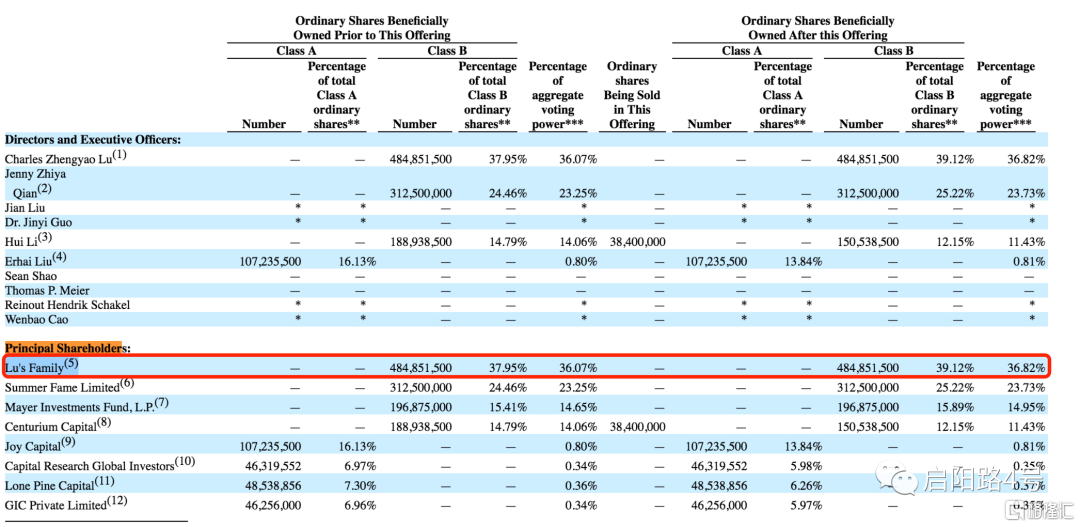Click 13.84% in the Joy Capital row
The width and height of the screenshot is (1080, 527).
coord(804,447)
